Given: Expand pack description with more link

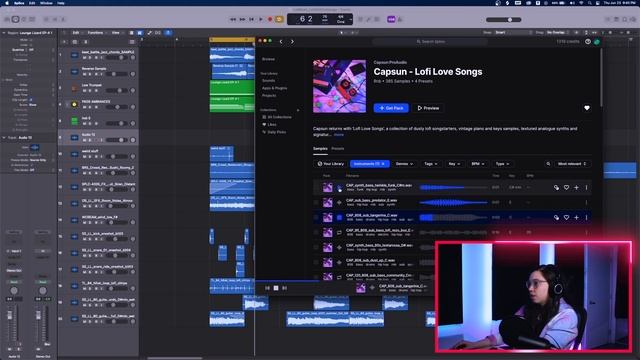Looking at the screenshot, I should point(339,135).
